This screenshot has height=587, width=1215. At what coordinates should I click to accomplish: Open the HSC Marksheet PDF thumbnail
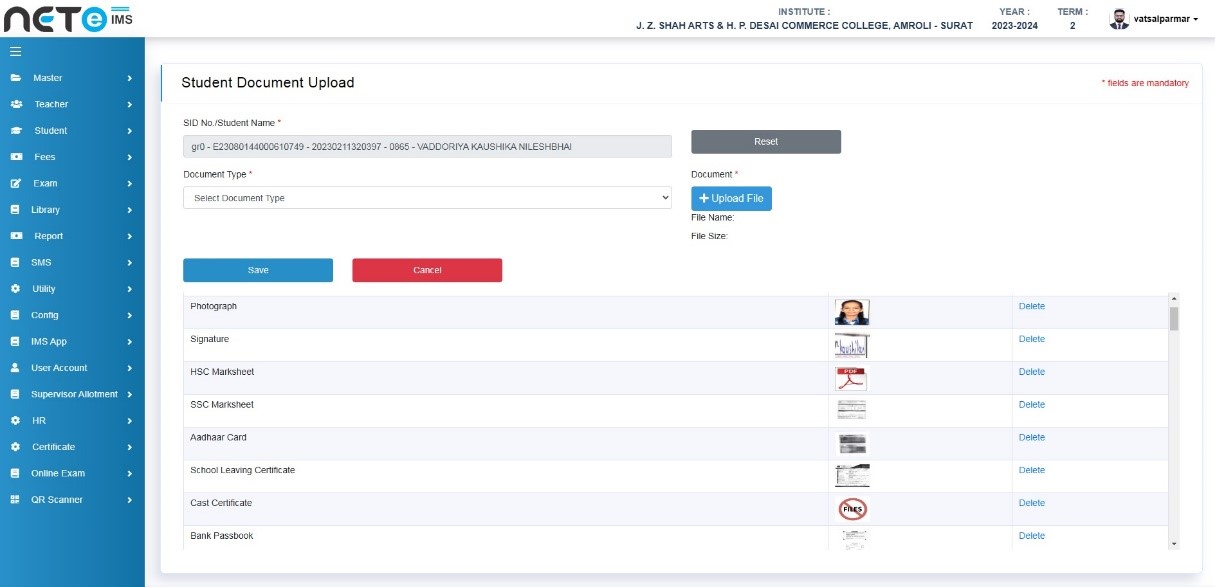[x=851, y=378]
